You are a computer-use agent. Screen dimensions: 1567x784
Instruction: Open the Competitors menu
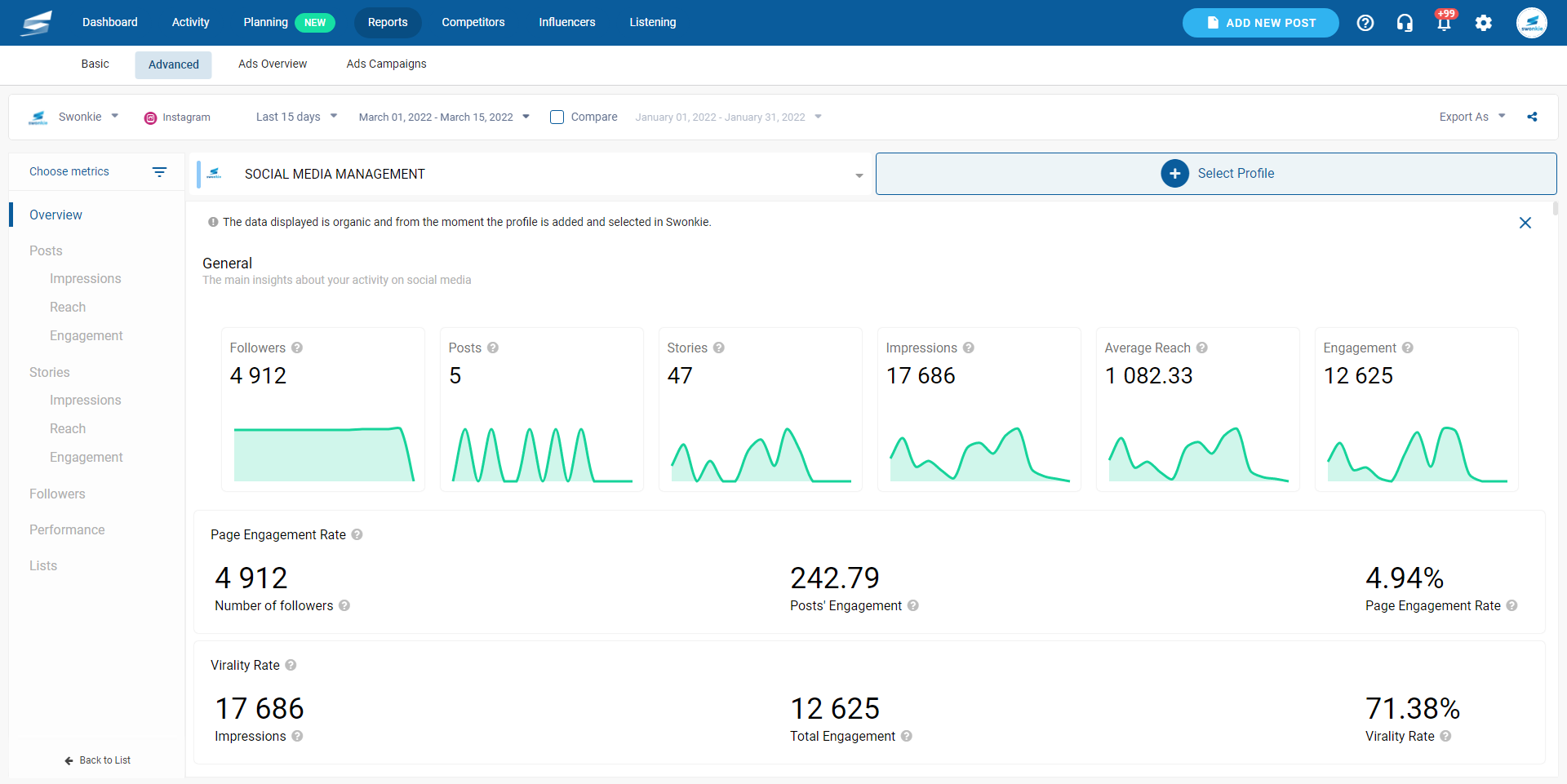[473, 22]
